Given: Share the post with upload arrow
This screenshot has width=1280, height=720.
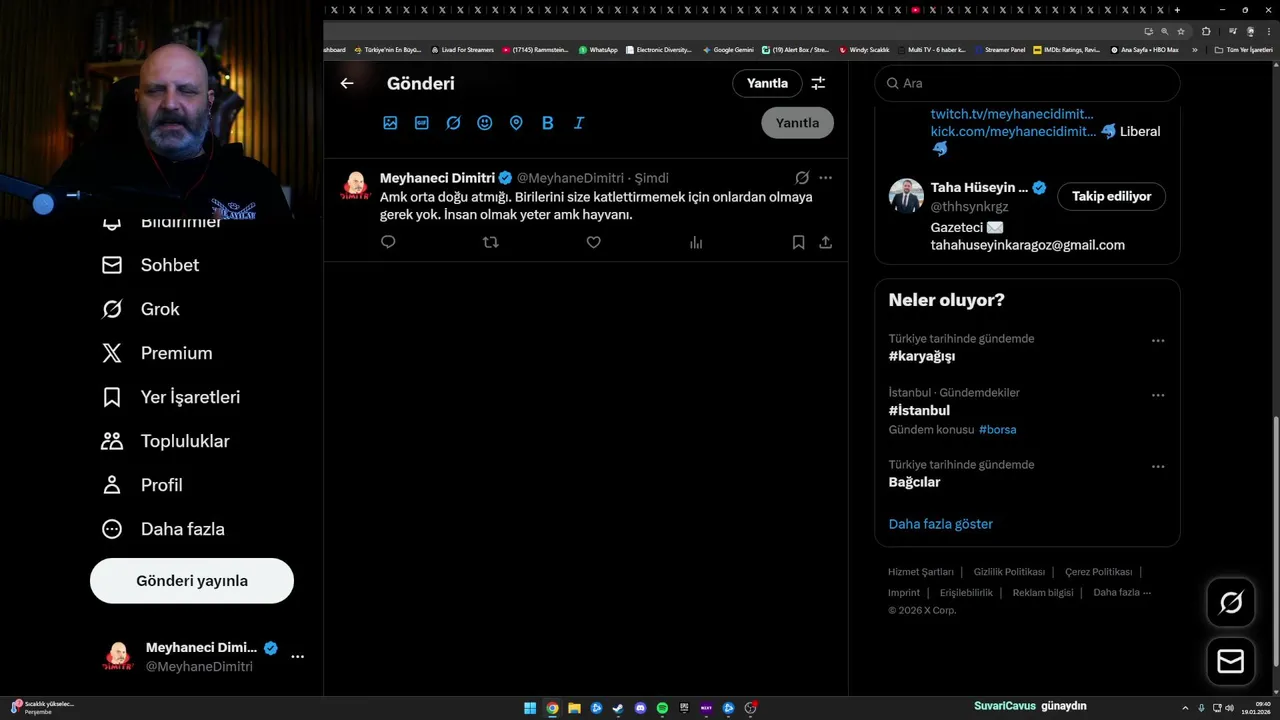Looking at the screenshot, I should [x=825, y=242].
